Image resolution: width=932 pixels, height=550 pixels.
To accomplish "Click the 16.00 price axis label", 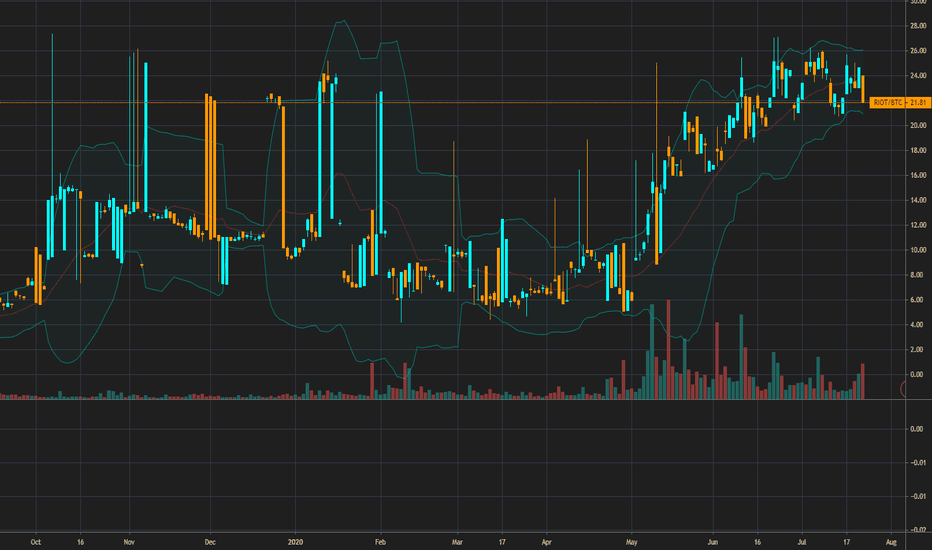I will tap(918, 175).
